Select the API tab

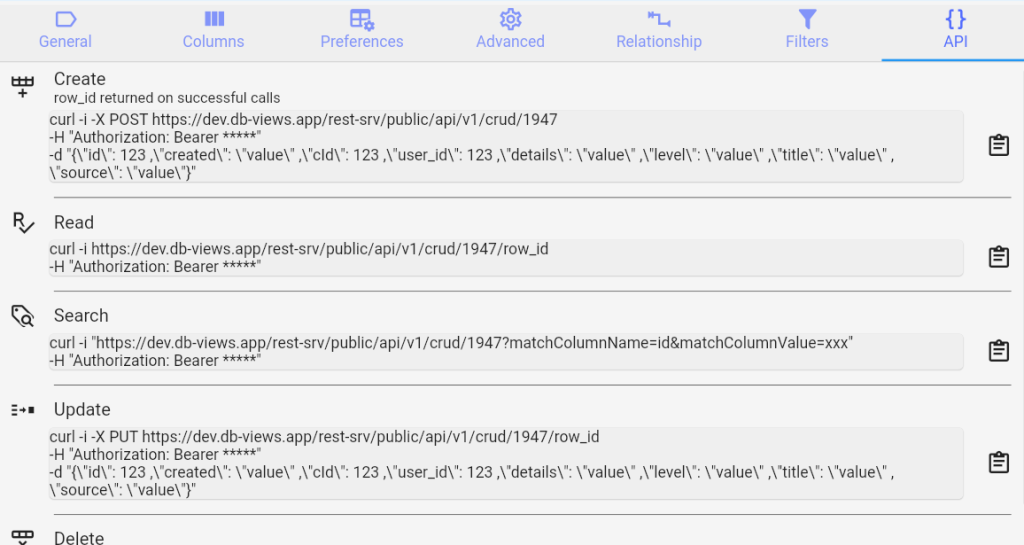click(x=955, y=30)
